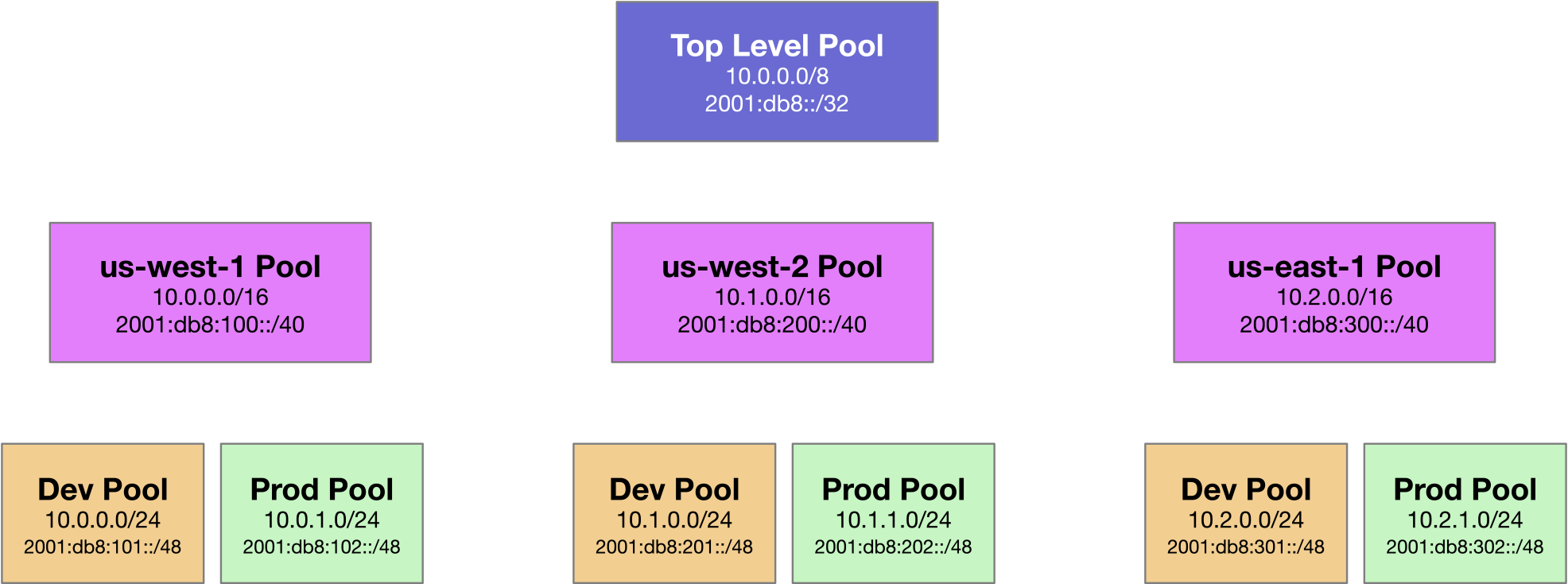Image resolution: width=1568 pixels, height=584 pixels.
Task: Select the 10.2.0.0/16 address text
Action: coord(1334,298)
